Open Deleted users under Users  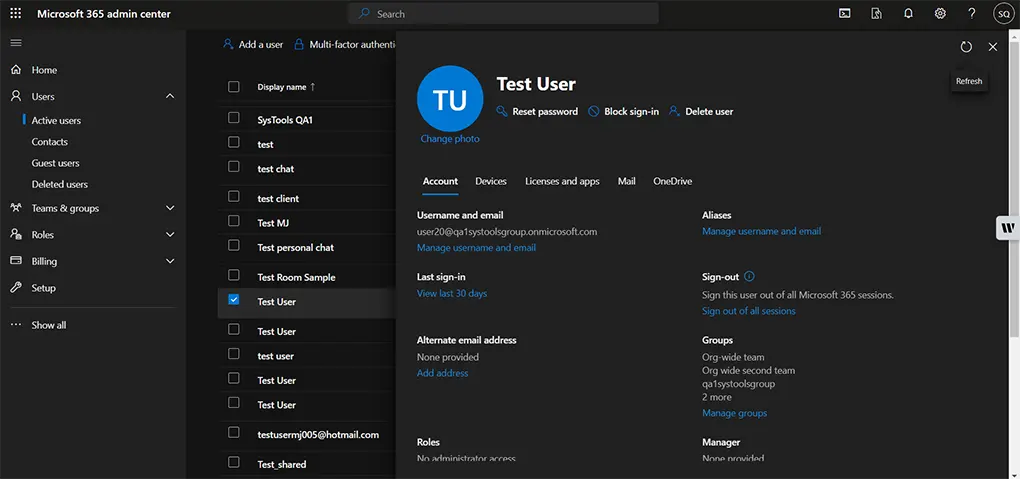59,184
